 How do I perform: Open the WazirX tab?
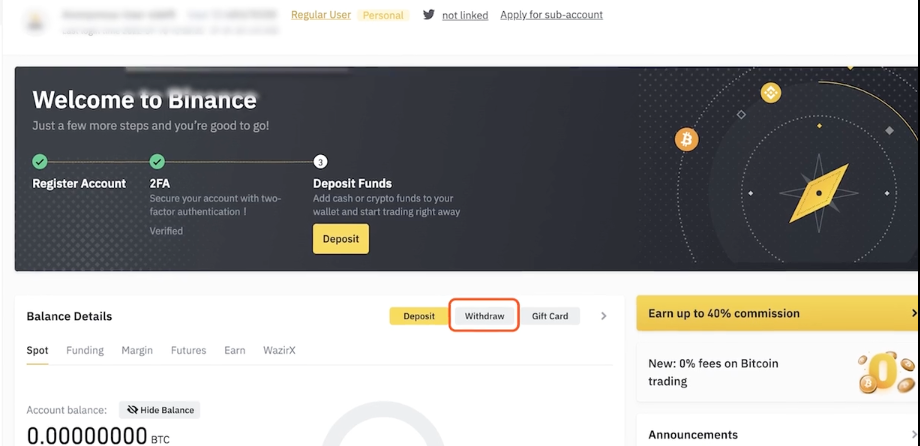279,351
